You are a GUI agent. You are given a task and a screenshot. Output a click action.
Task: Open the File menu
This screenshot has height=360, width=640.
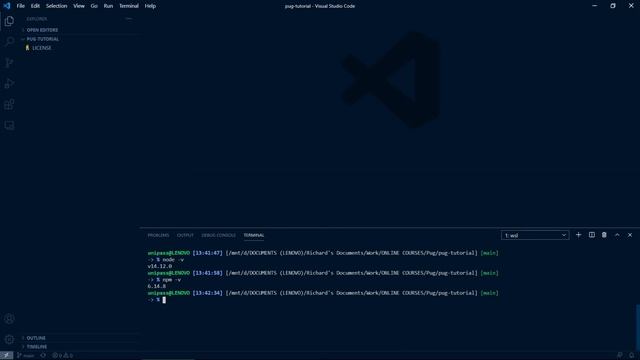tap(20, 6)
